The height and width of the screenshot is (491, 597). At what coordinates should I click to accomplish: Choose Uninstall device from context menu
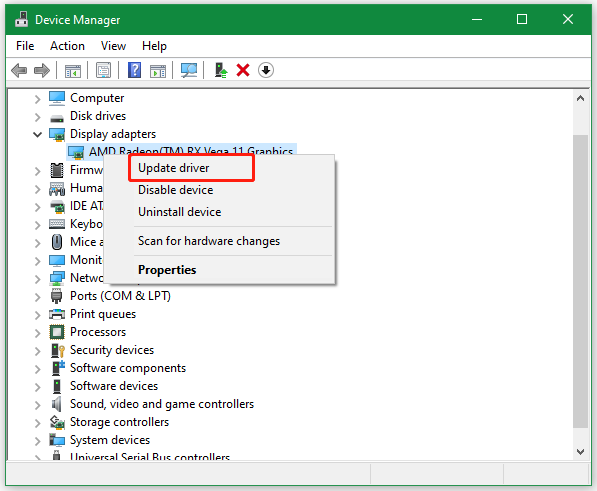click(x=179, y=212)
